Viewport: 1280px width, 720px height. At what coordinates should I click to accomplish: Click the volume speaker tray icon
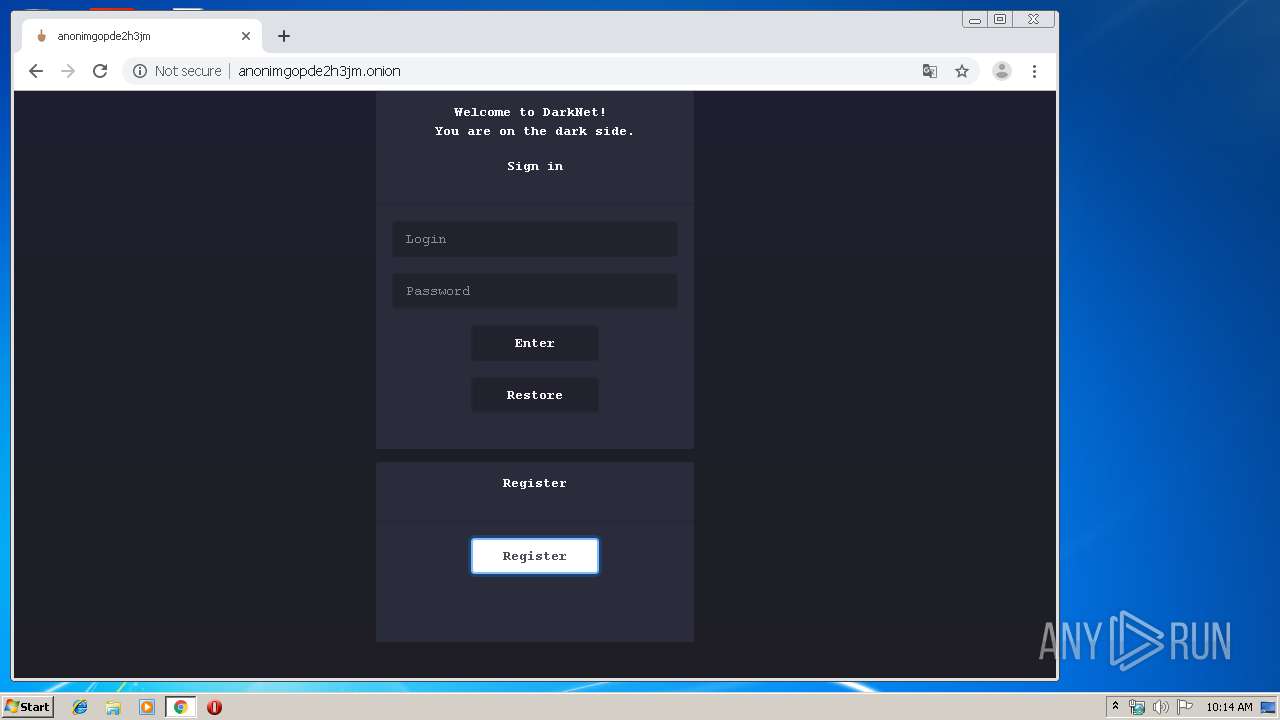coord(1160,707)
